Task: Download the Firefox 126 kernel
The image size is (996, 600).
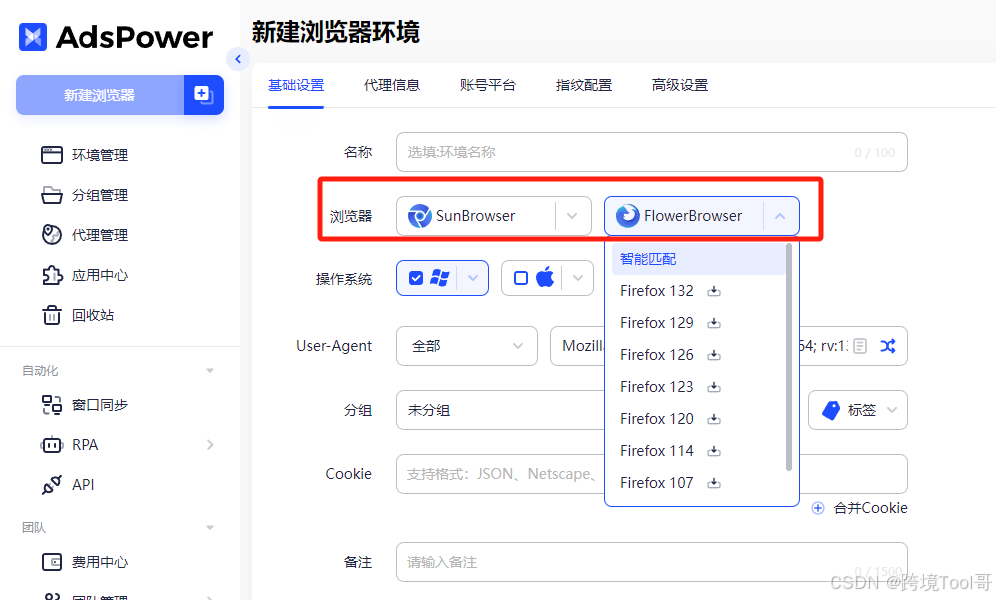Action: [x=714, y=355]
